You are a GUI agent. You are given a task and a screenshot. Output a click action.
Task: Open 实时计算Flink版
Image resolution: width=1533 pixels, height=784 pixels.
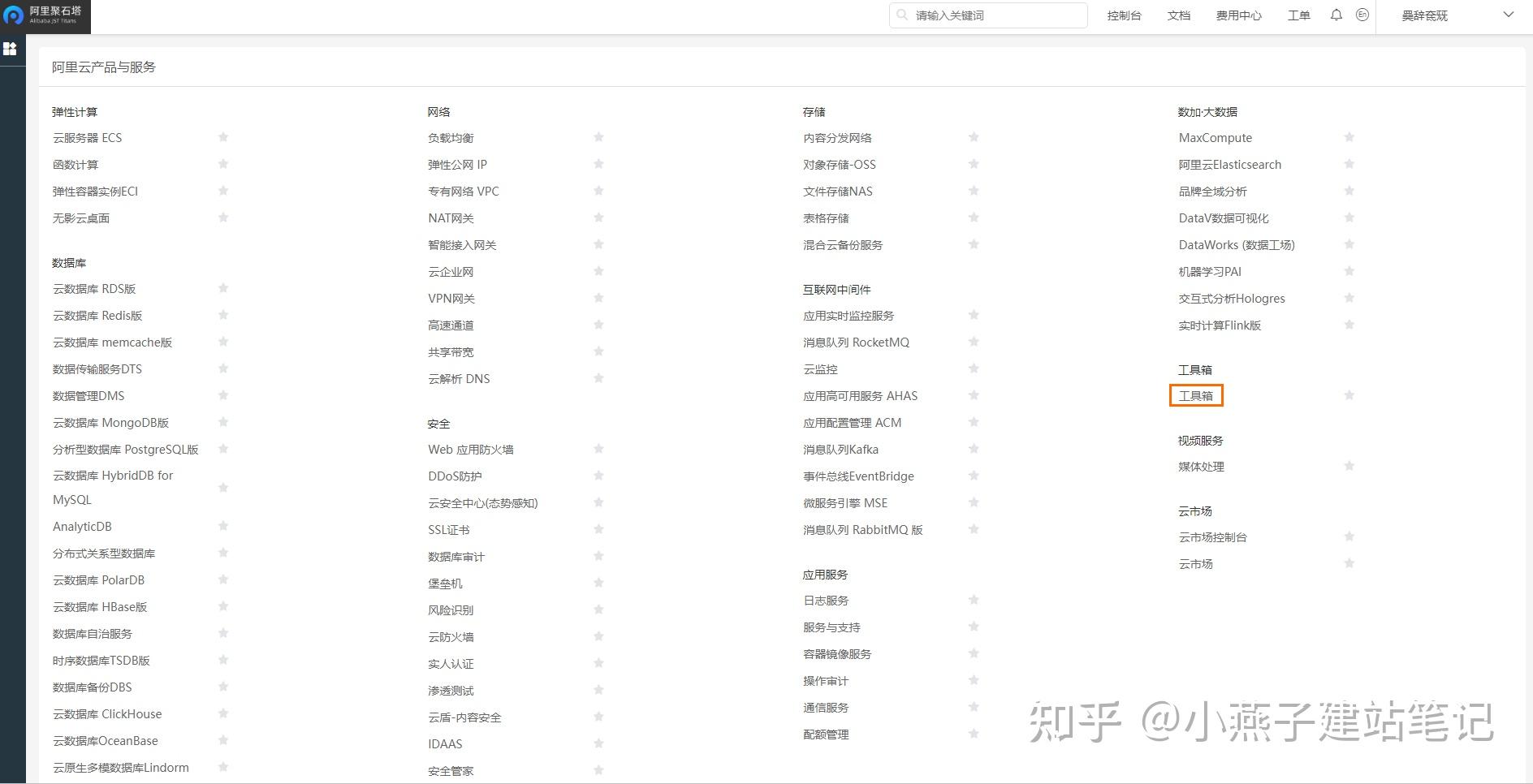(1220, 325)
